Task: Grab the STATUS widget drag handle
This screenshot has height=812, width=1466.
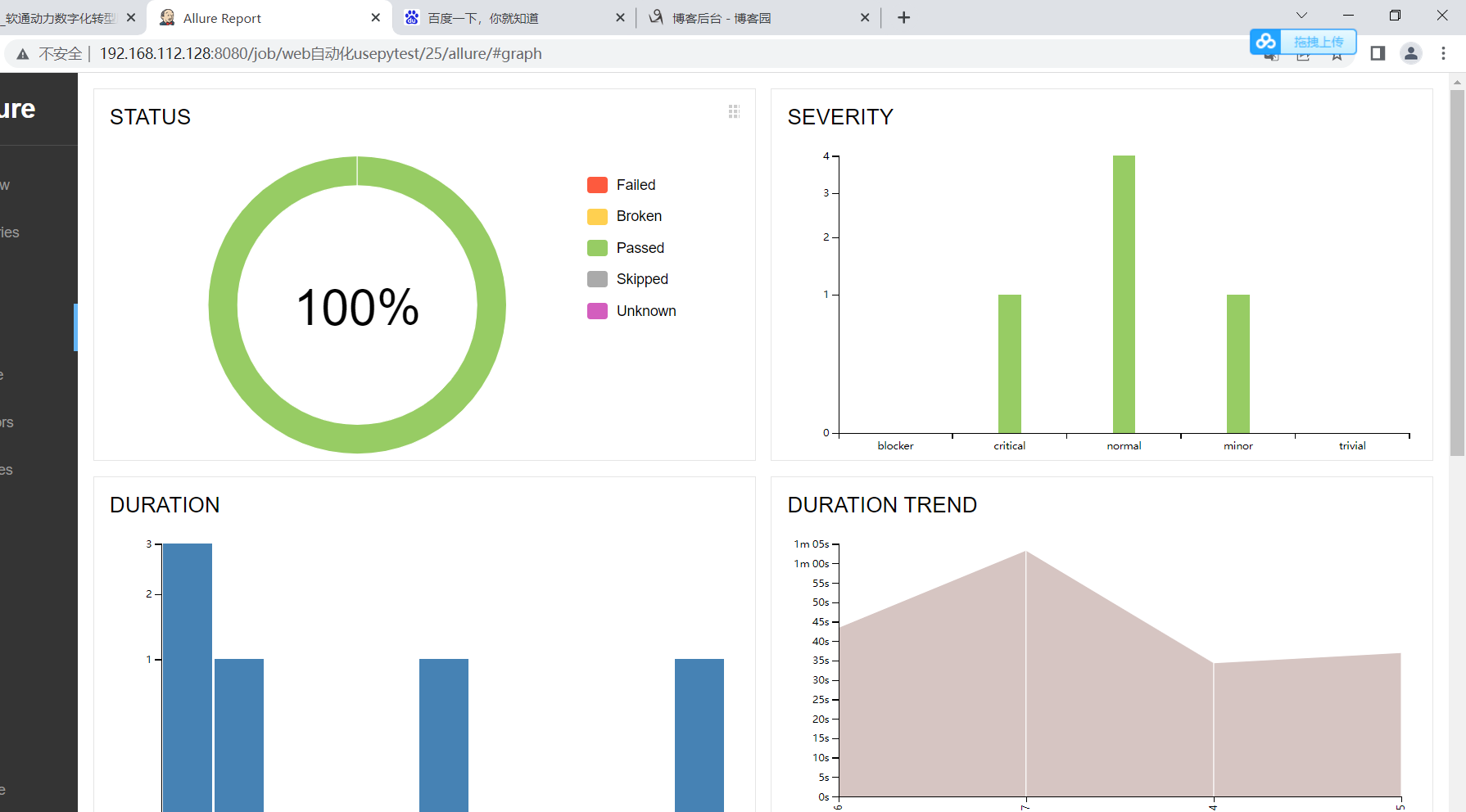Action: tap(734, 111)
